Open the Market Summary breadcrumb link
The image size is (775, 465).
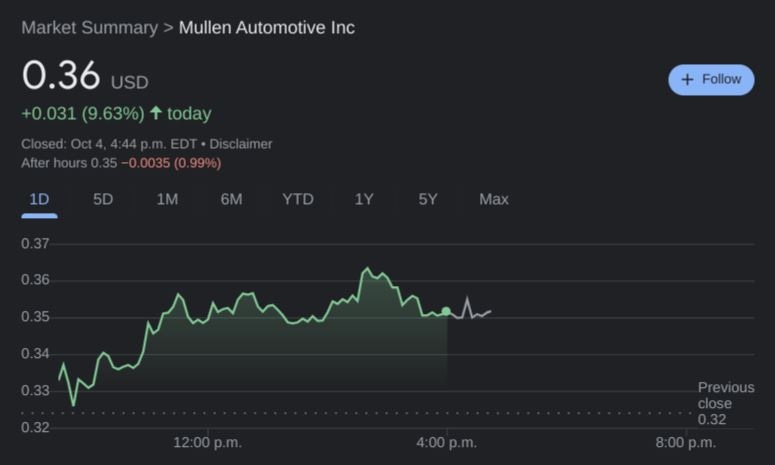89,27
